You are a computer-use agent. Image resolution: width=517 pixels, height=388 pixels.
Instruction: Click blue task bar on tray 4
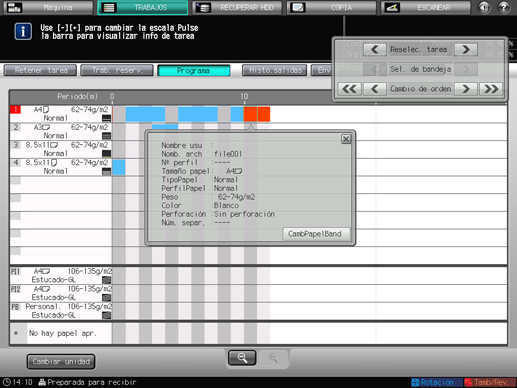point(119,167)
